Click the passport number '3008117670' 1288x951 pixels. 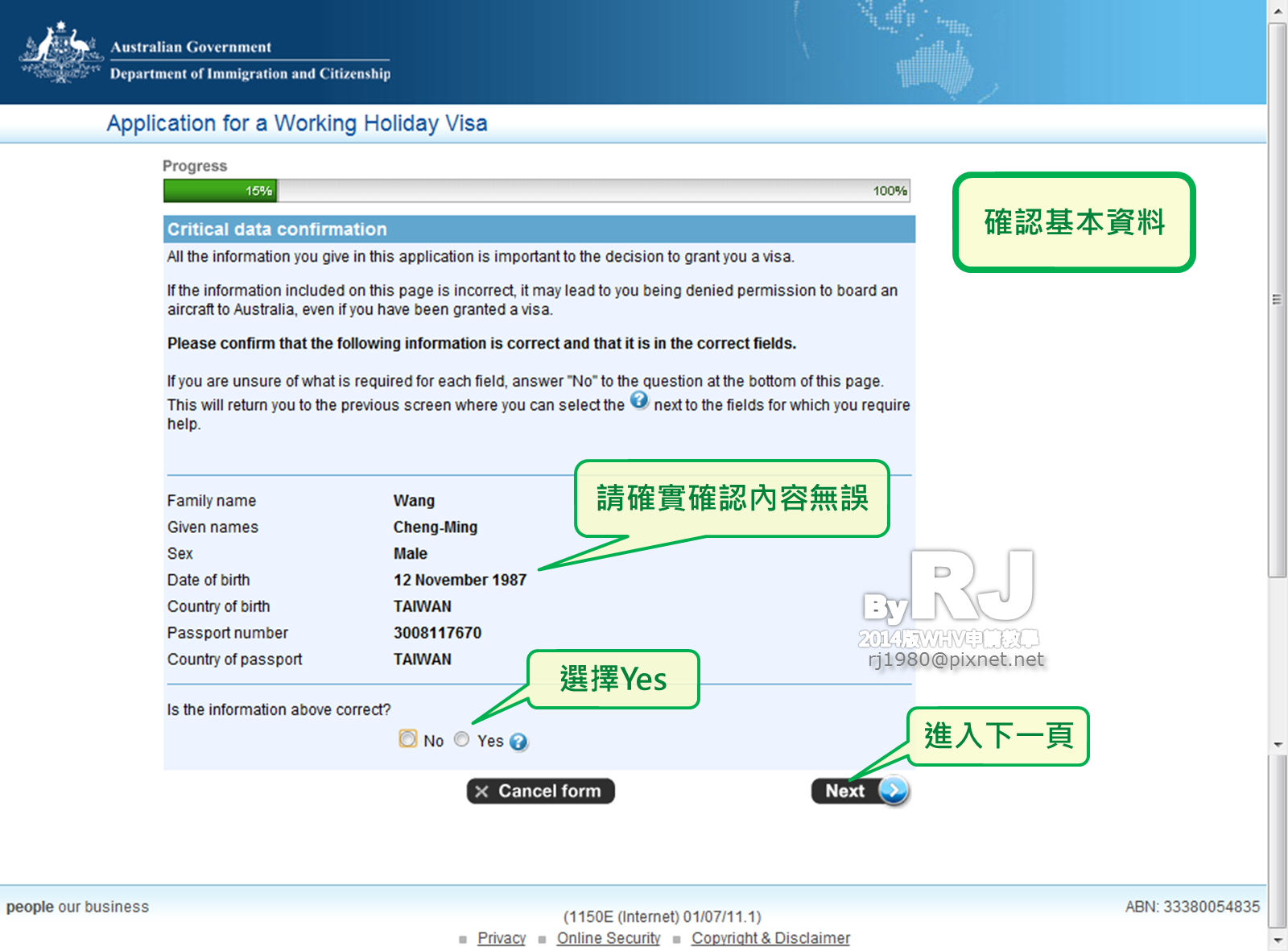[x=437, y=633]
